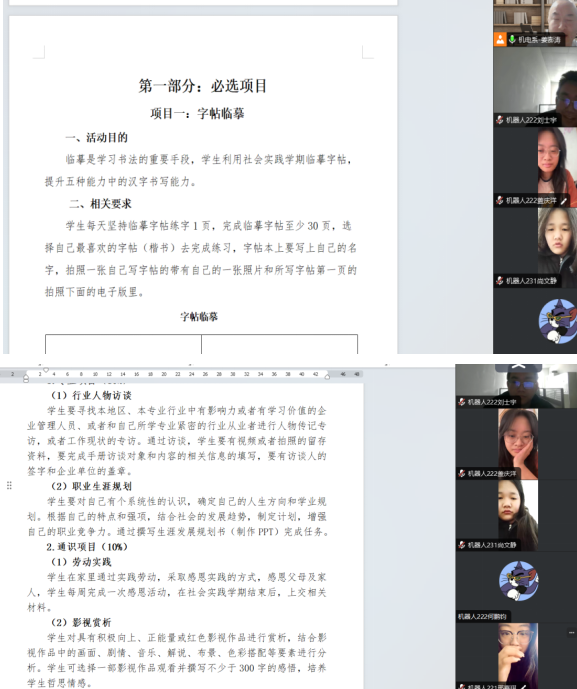This screenshot has height=689, width=577.
Task: Click the muted microphone icon for 机器人222曾庆洋 in the lower panel
Action: point(461,473)
